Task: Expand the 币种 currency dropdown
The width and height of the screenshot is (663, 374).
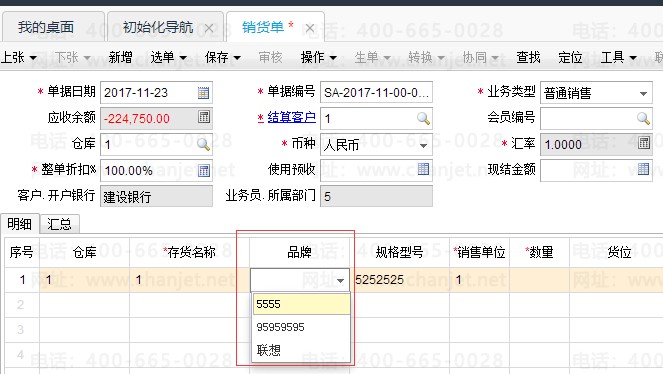Action: coord(423,146)
